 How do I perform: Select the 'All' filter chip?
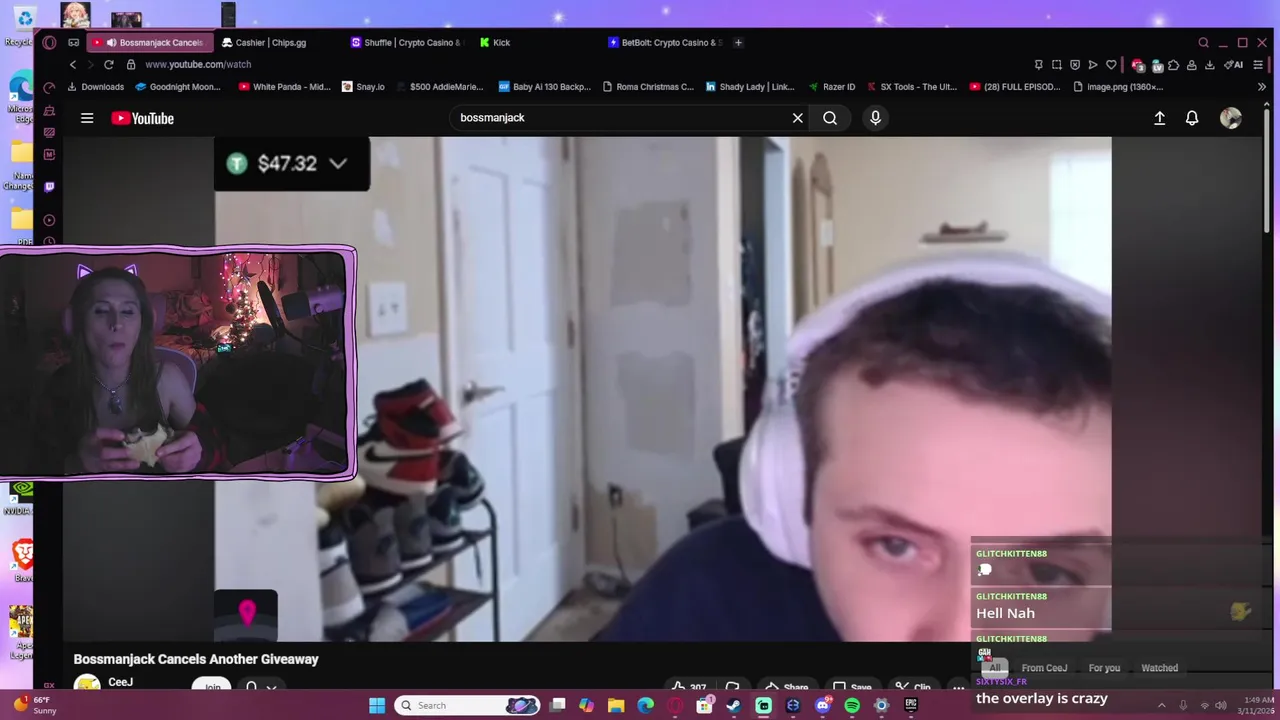[x=995, y=668]
